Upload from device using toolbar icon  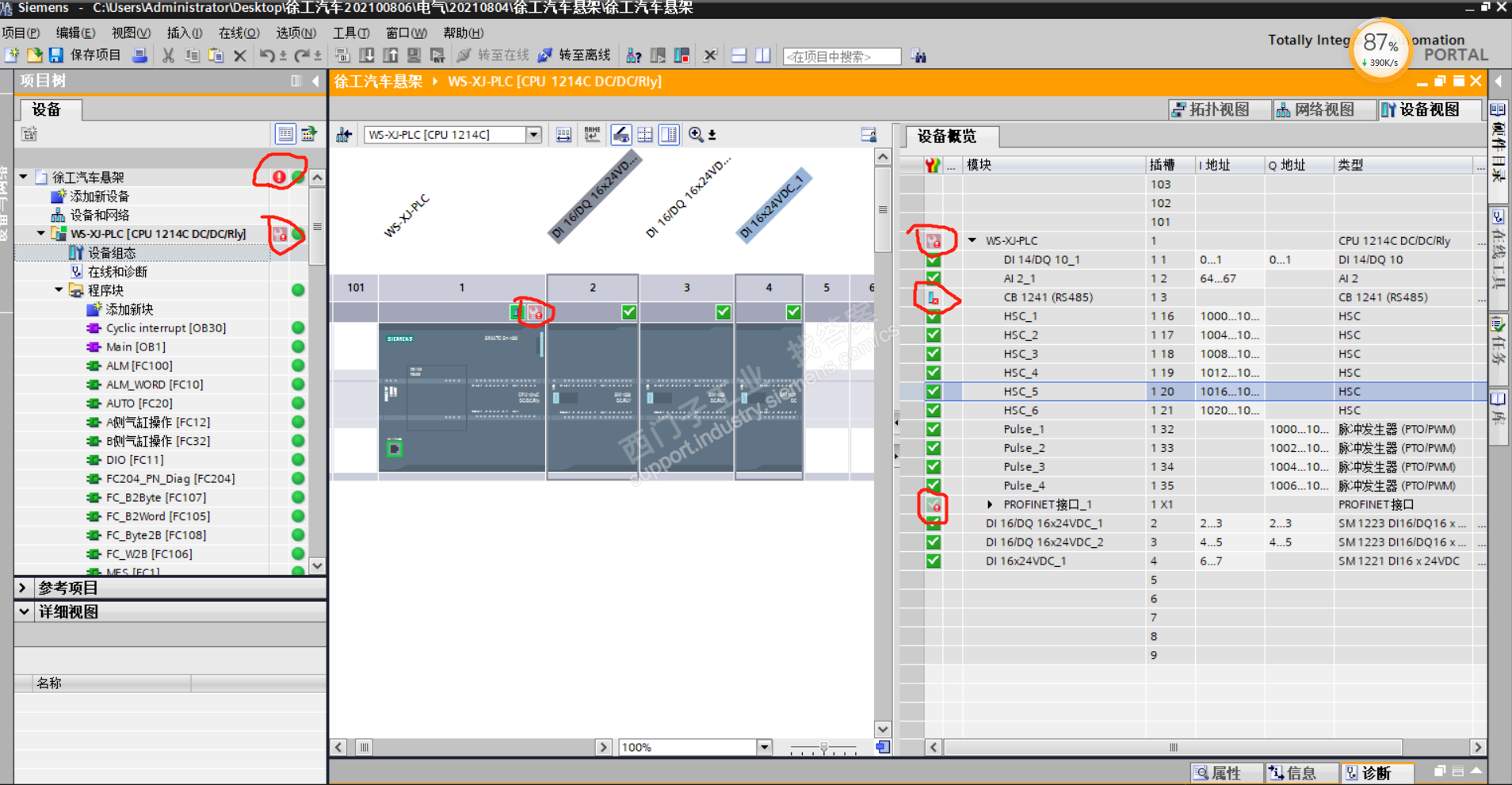(x=390, y=56)
